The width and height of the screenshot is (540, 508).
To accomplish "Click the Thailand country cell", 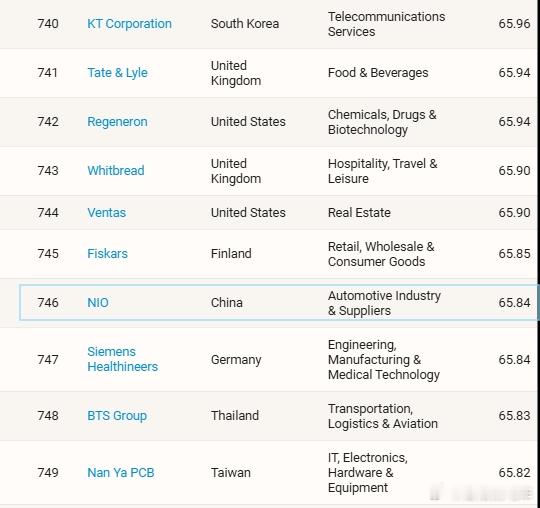I will coord(235,416).
